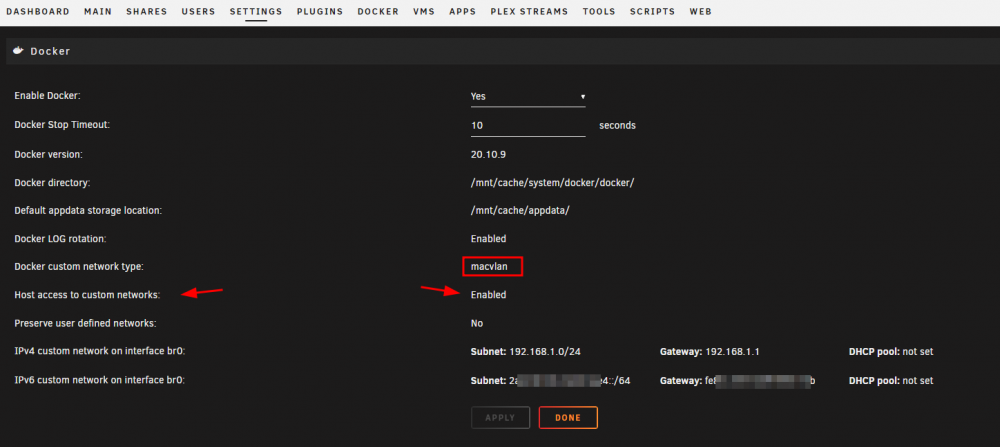Open the Scripts page

[652, 11]
